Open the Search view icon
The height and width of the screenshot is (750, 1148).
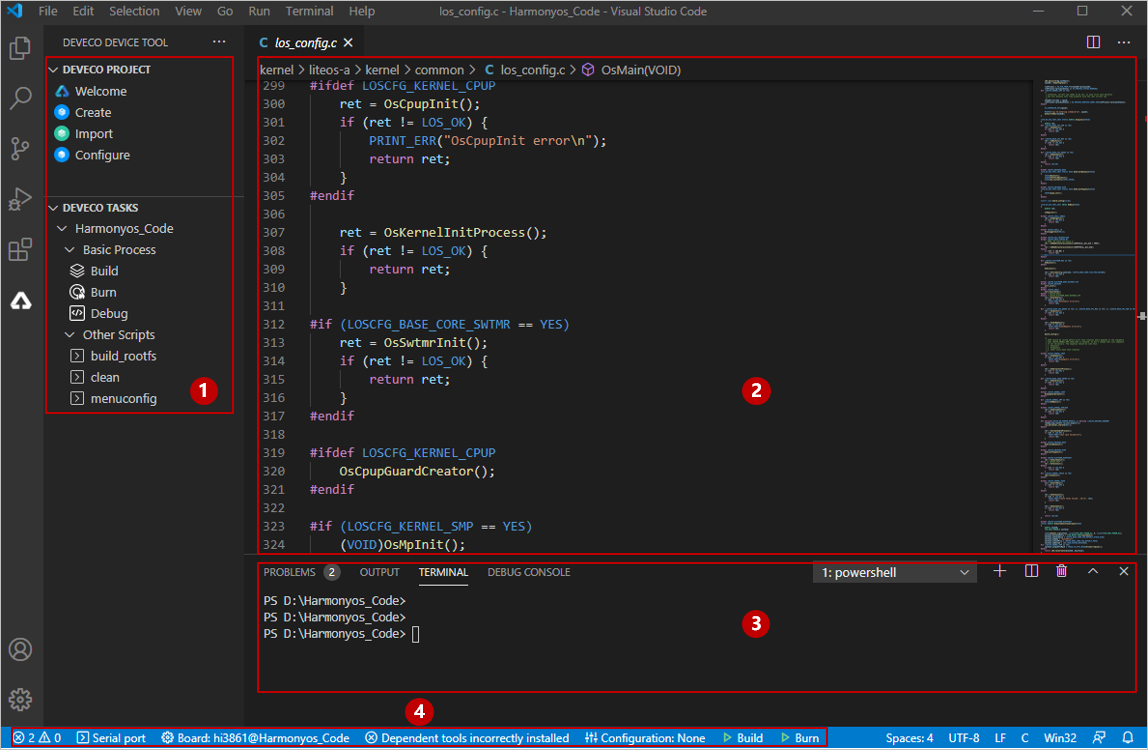pos(20,98)
